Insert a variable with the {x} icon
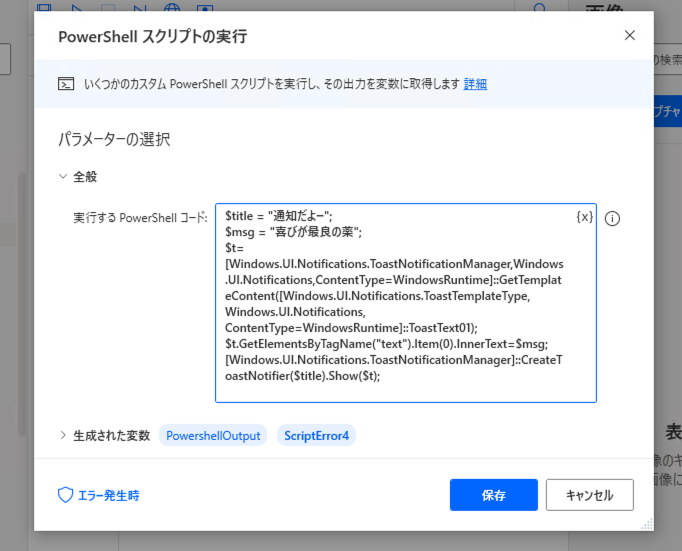Screen dimensions: 682x551 (x=584, y=217)
